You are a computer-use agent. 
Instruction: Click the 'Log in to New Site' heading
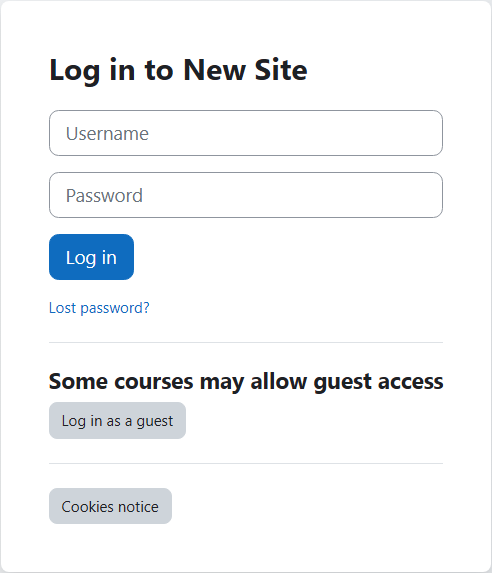(178, 70)
